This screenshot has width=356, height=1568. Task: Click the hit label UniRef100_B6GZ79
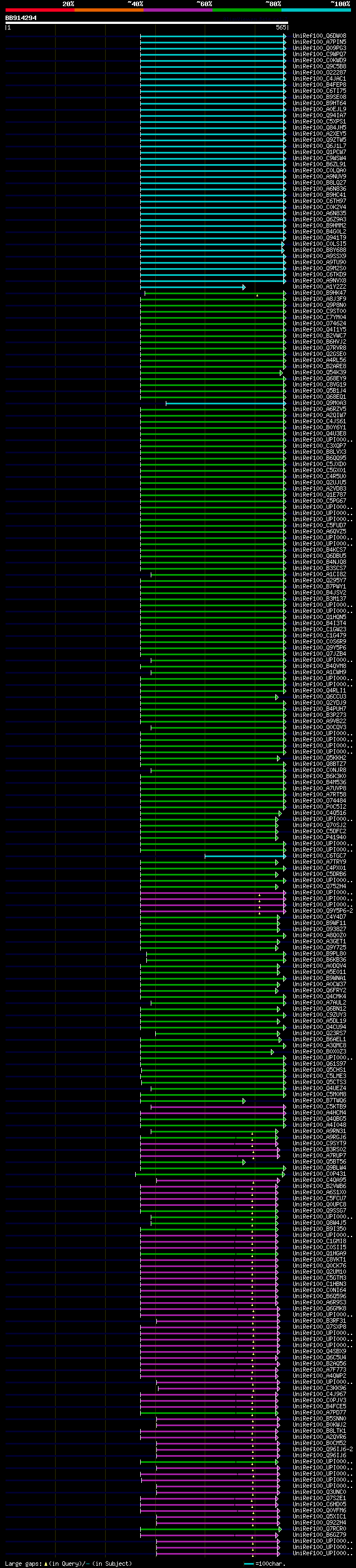[319, 1536]
